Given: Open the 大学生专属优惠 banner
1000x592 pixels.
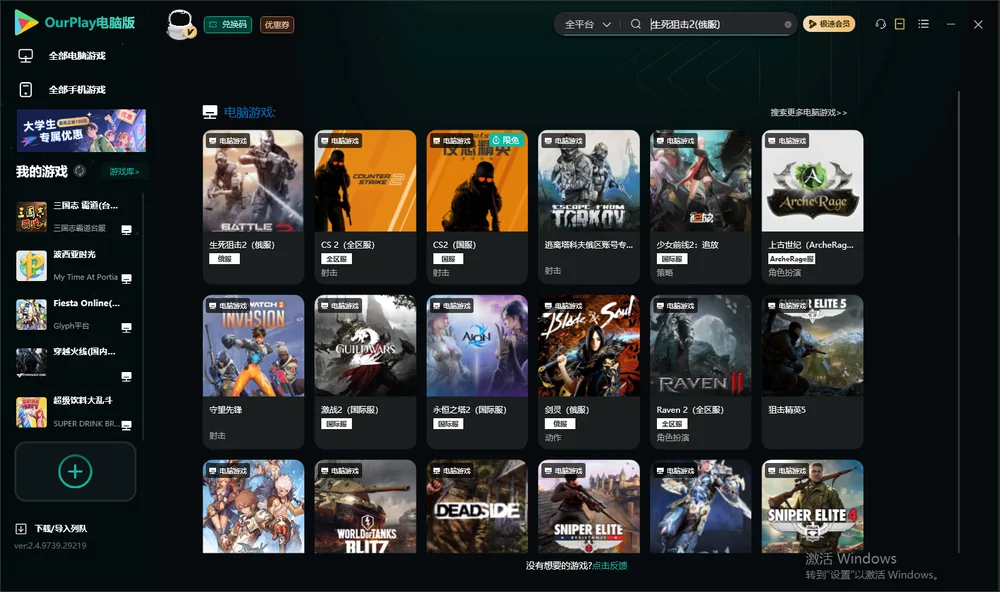Looking at the screenshot, I should click(x=82, y=130).
